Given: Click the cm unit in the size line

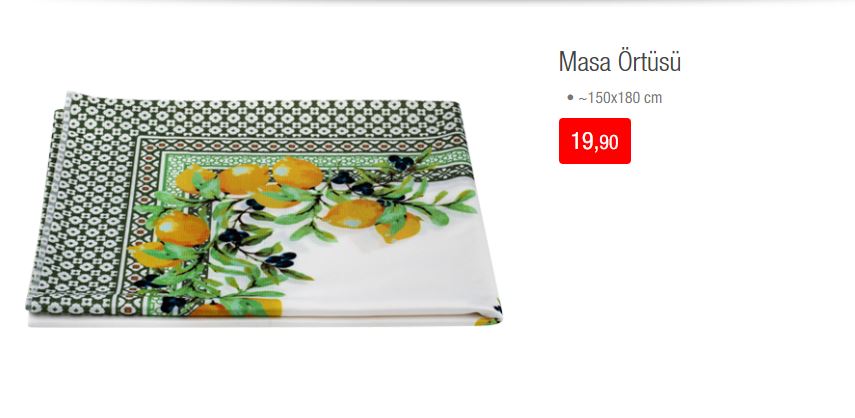Looking at the screenshot, I should [653, 99].
